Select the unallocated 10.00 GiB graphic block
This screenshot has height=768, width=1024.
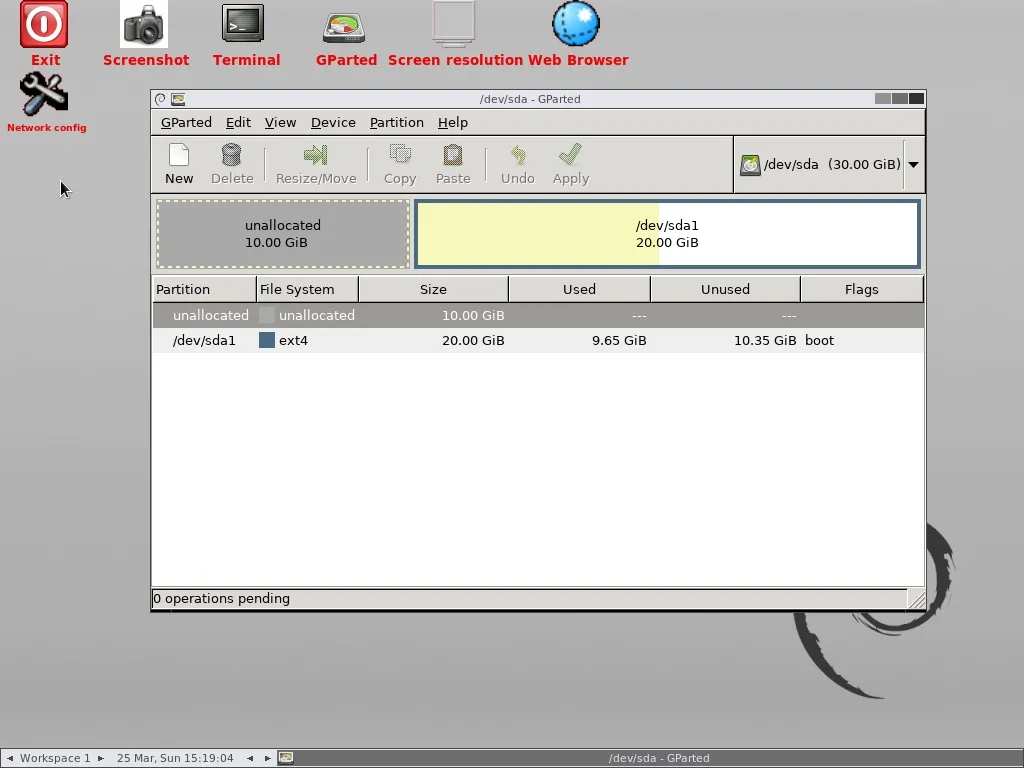tap(283, 234)
